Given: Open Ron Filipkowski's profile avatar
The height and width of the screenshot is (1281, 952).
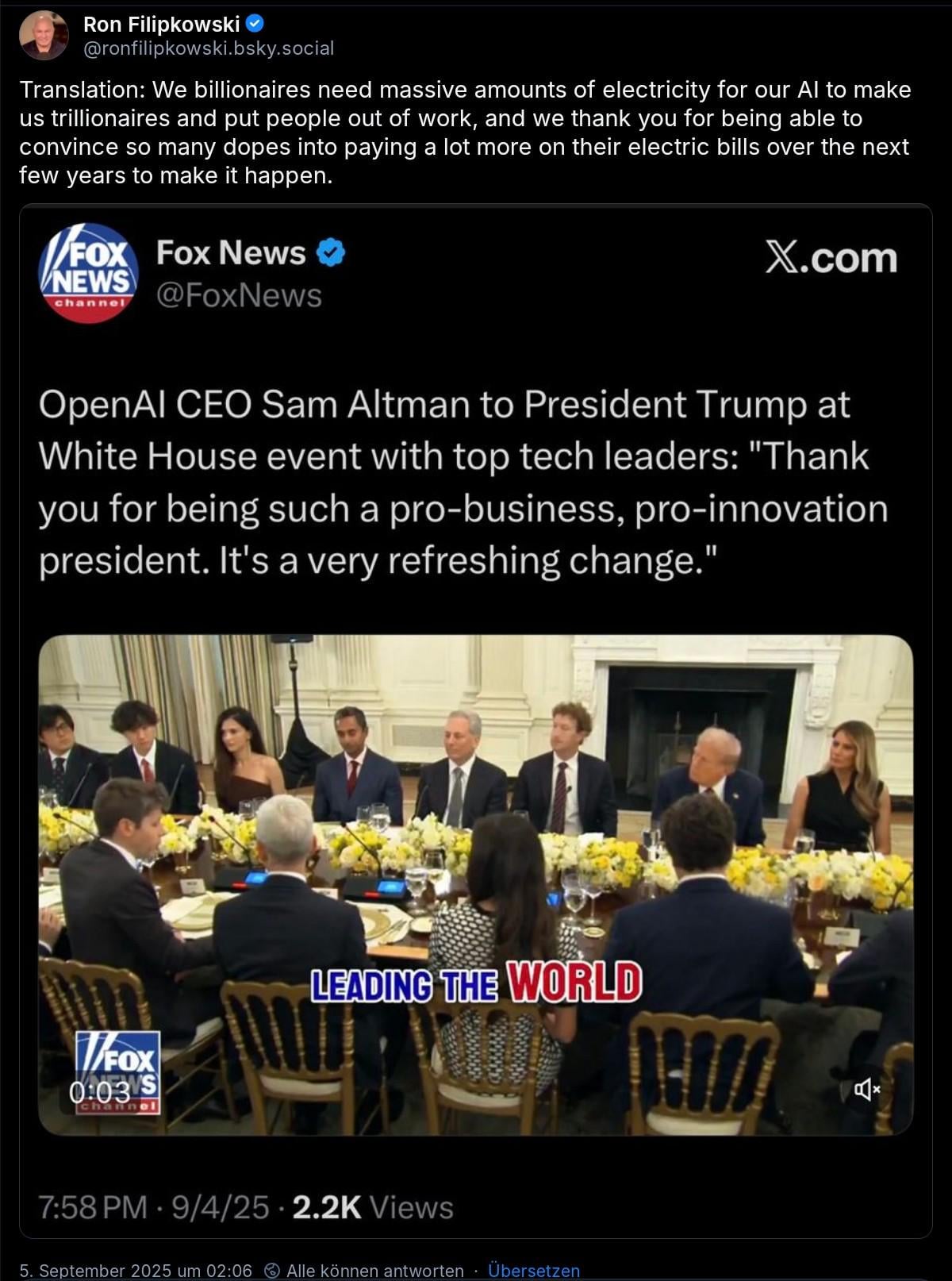Looking at the screenshot, I should (x=43, y=35).
